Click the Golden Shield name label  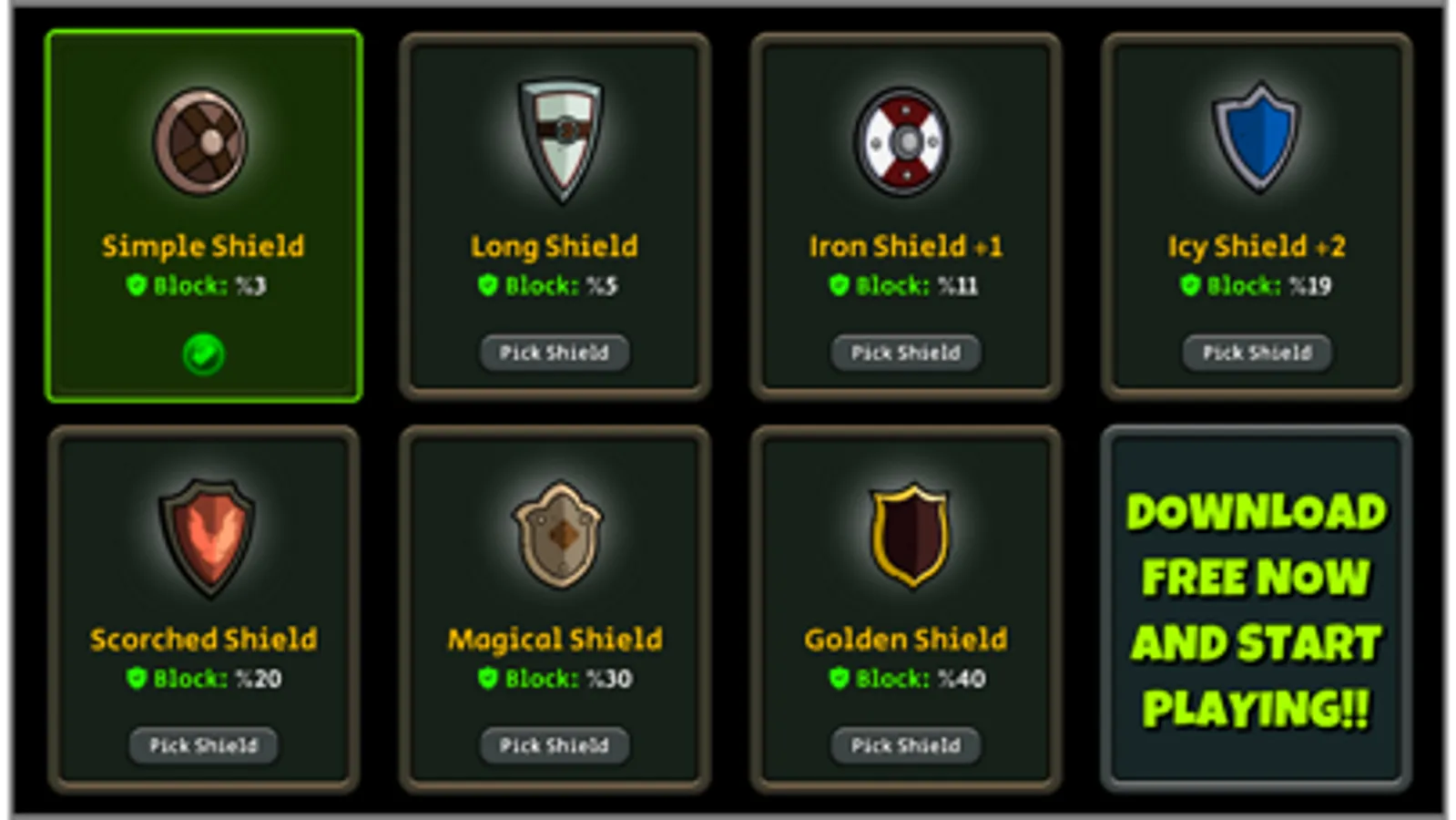tap(906, 639)
